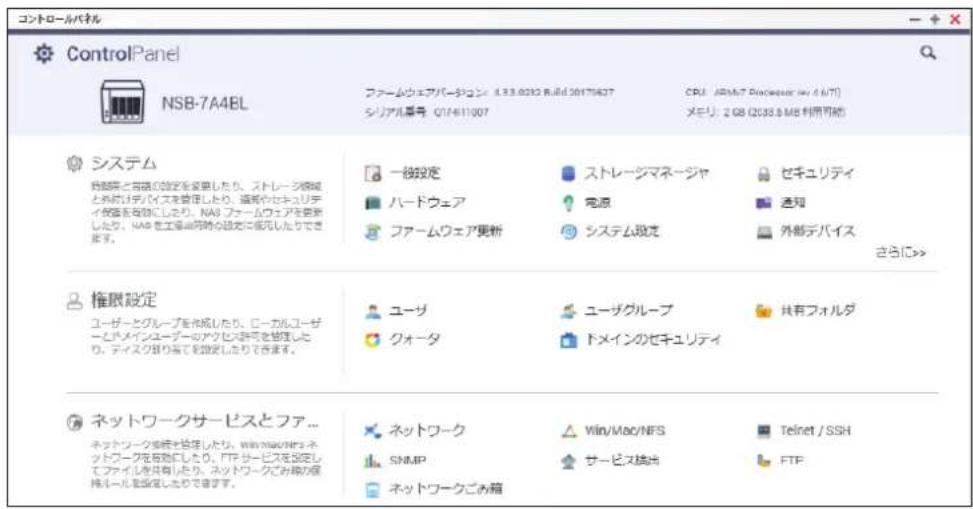This screenshot has width=973, height=509.
Task: Open the ネットワーク icon
Action: (x=372, y=430)
